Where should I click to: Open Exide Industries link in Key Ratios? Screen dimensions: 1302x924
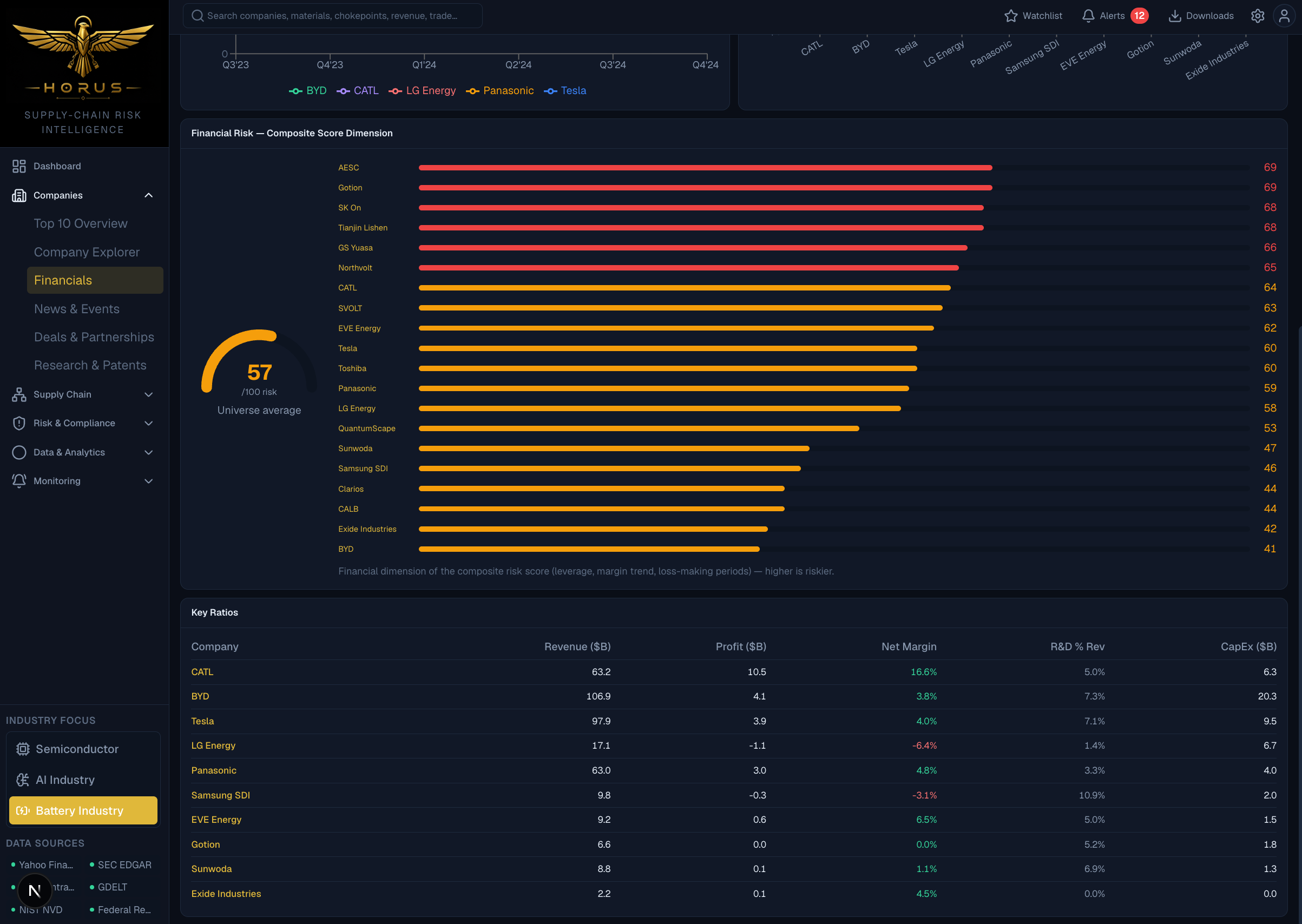point(226,894)
